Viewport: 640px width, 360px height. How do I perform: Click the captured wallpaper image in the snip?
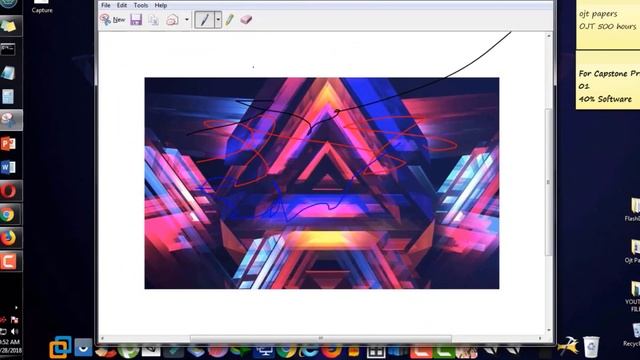322,183
